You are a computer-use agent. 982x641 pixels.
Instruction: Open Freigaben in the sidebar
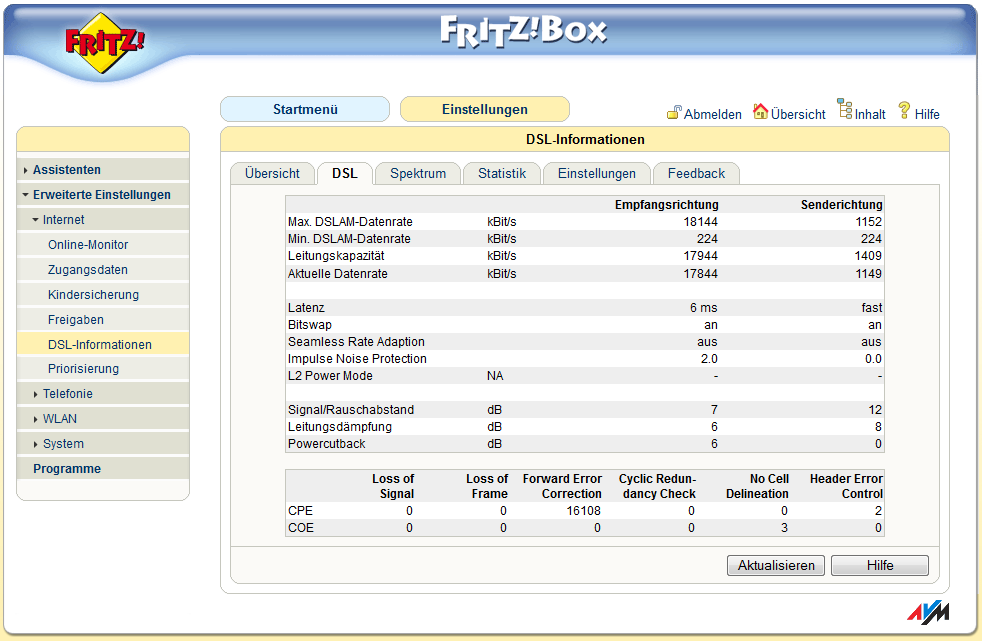[76, 320]
